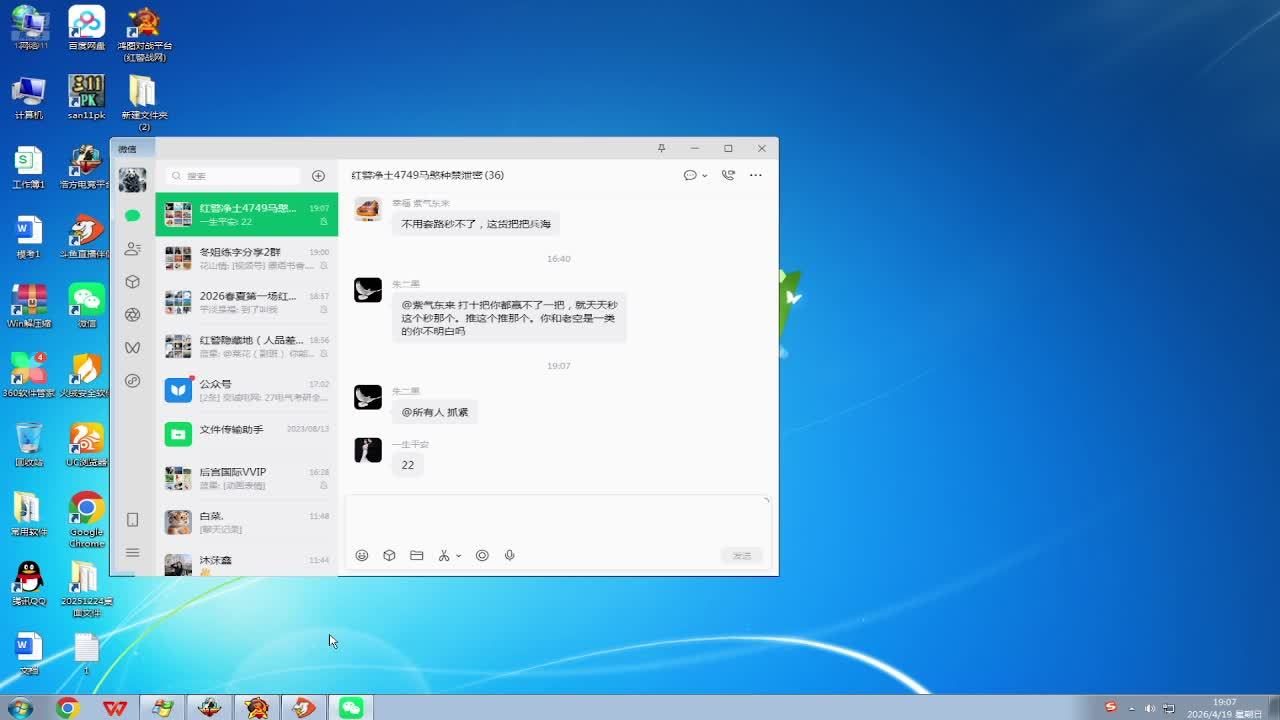Click the plus icon next to search
This screenshot has width=1280, height=720.
pyautogui.click(x=318, y=176)
